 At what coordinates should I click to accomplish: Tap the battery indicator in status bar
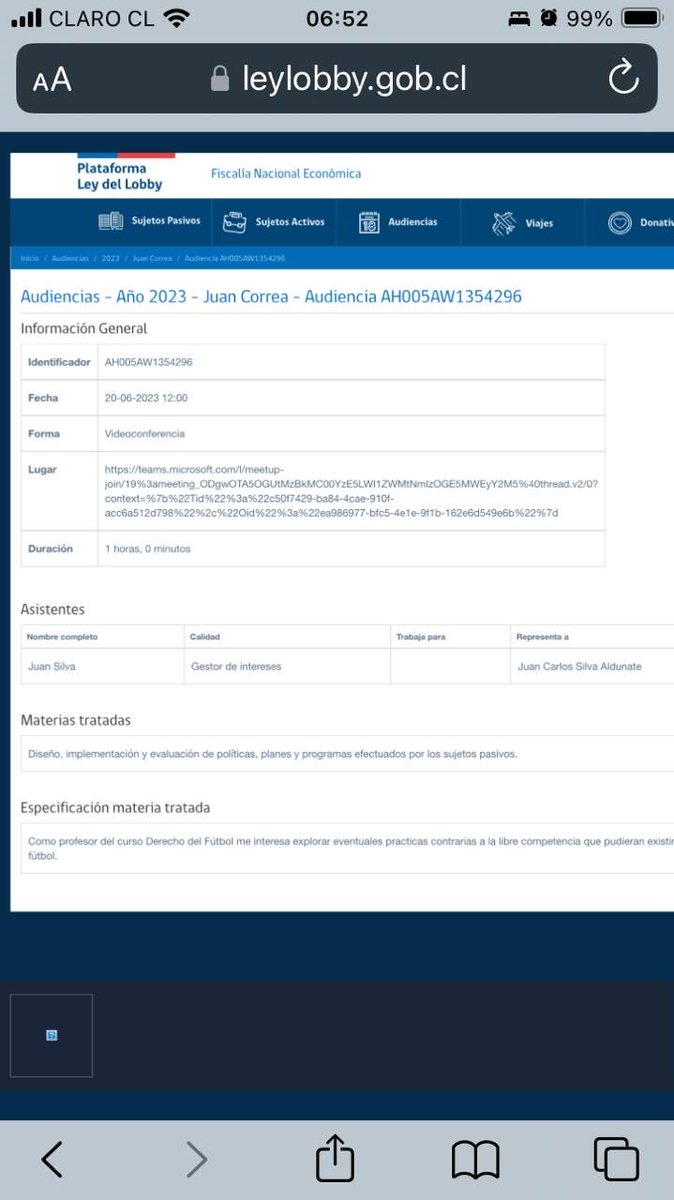tap(640, 18)
